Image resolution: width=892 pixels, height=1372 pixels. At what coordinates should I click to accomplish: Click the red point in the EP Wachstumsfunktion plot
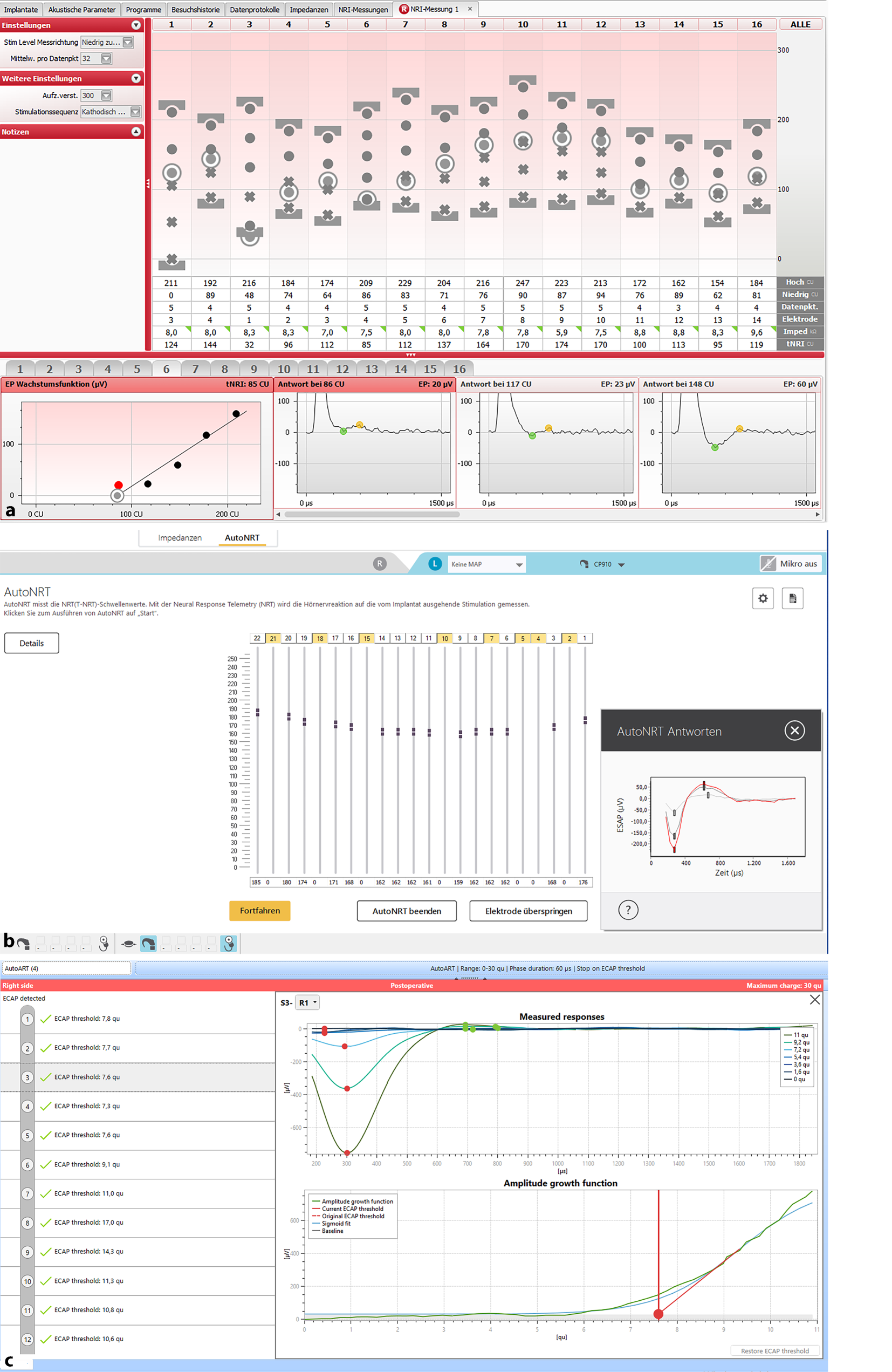(118, 486)
